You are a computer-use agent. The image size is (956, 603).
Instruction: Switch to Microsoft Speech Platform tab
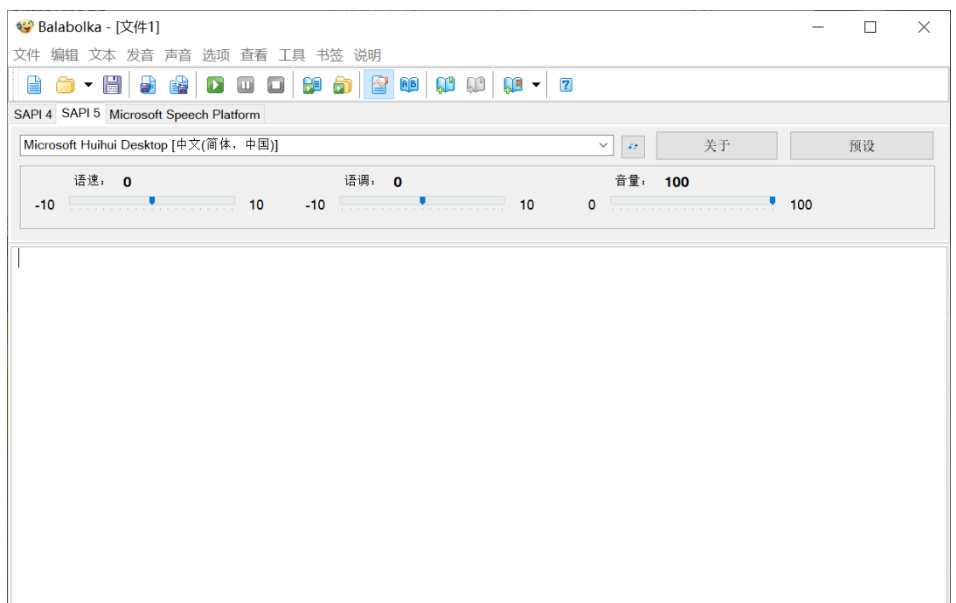pos(185,115)
